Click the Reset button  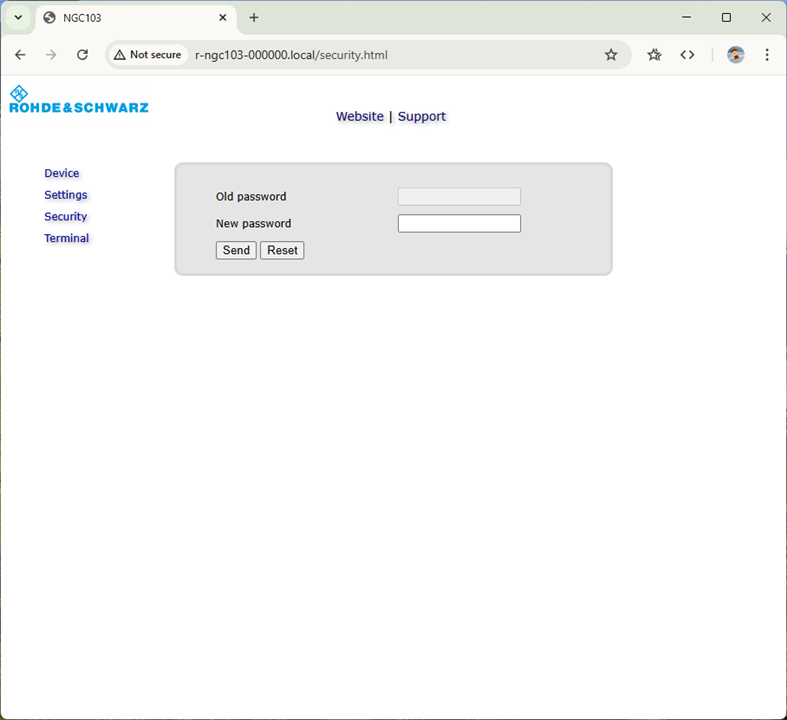click(x=282, y=250)
